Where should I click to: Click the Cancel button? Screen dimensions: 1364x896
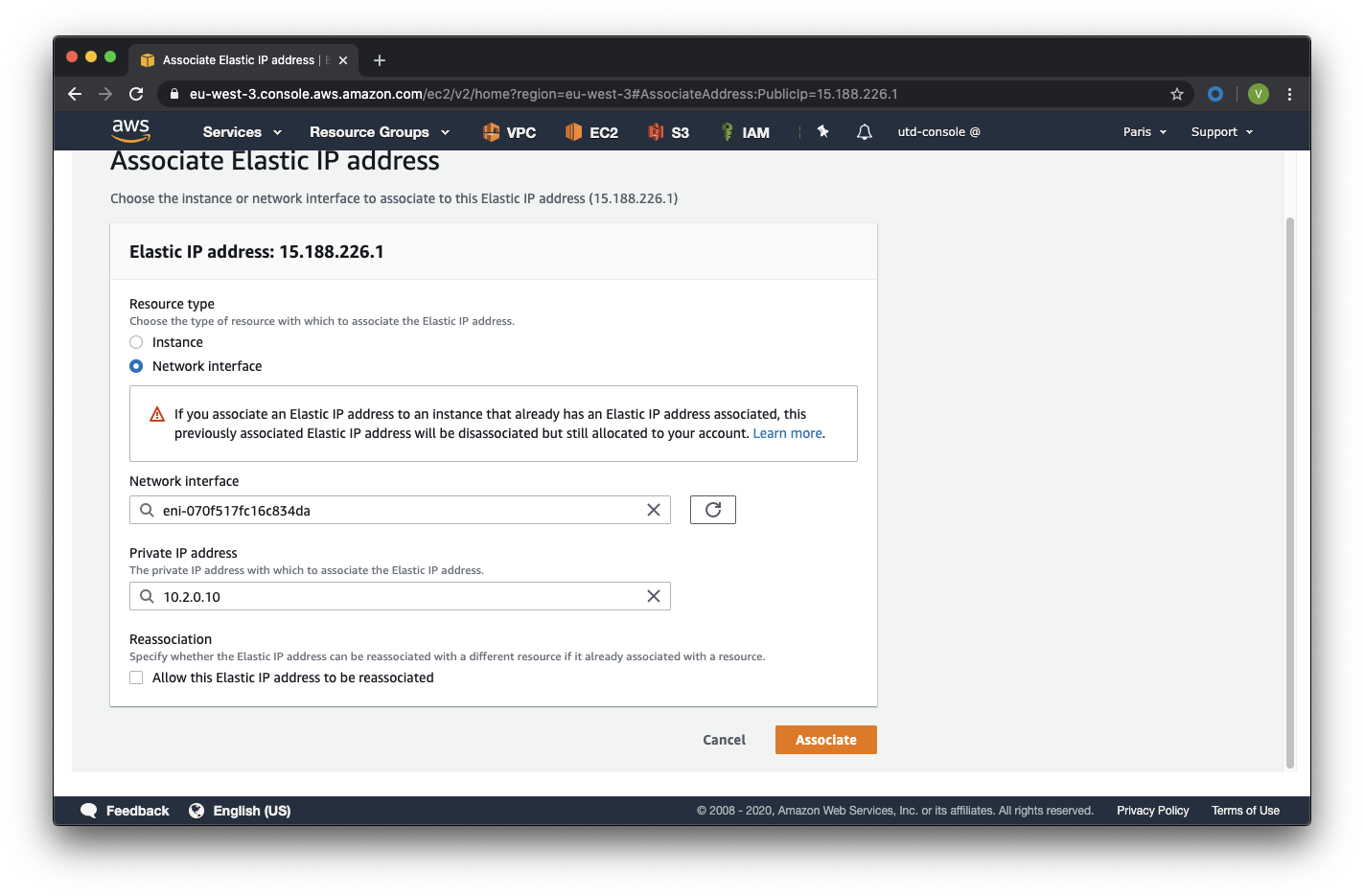click(x=724, y=740)
